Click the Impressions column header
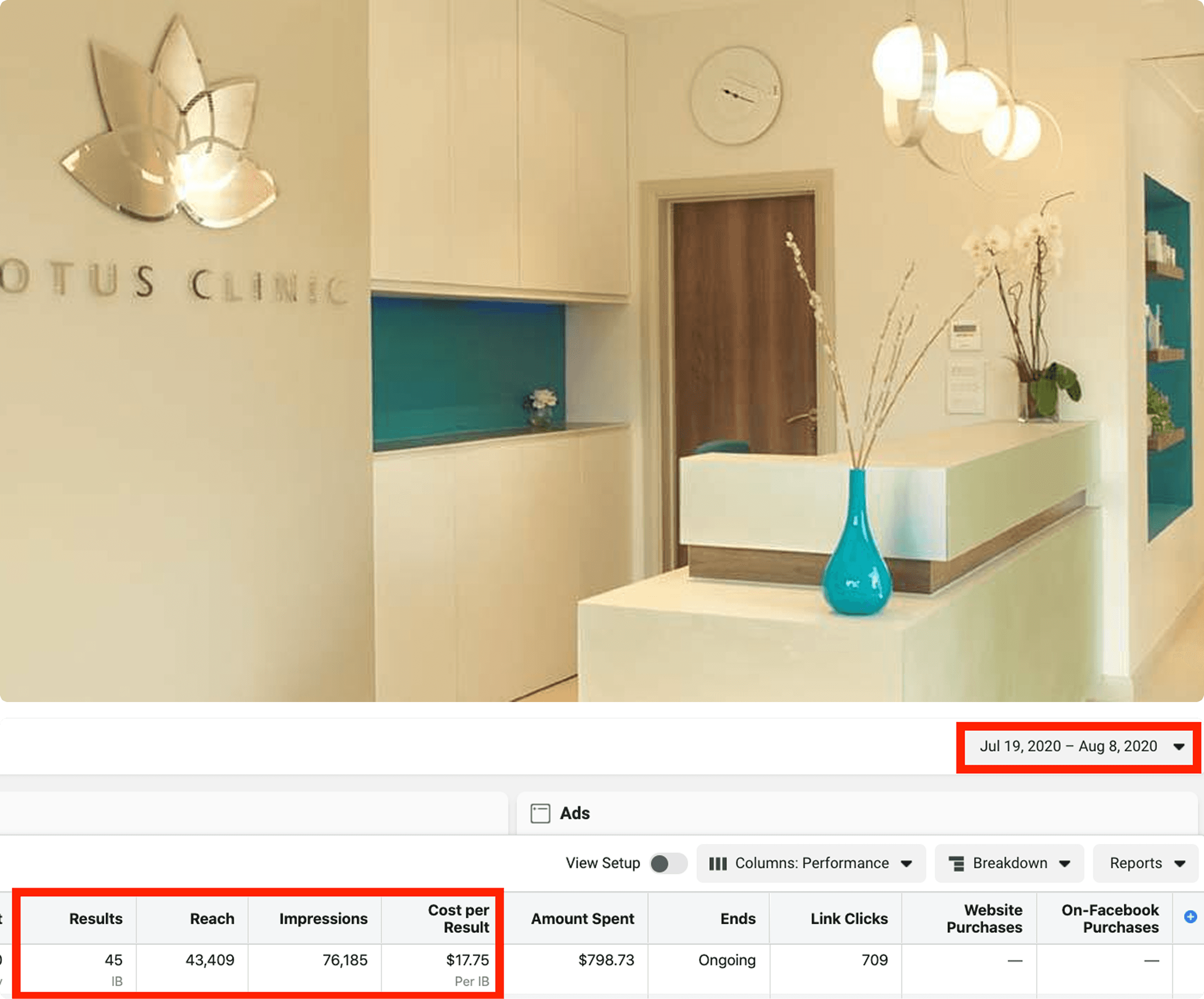The width and height of the screenshot is (1204, 999). 324,919
